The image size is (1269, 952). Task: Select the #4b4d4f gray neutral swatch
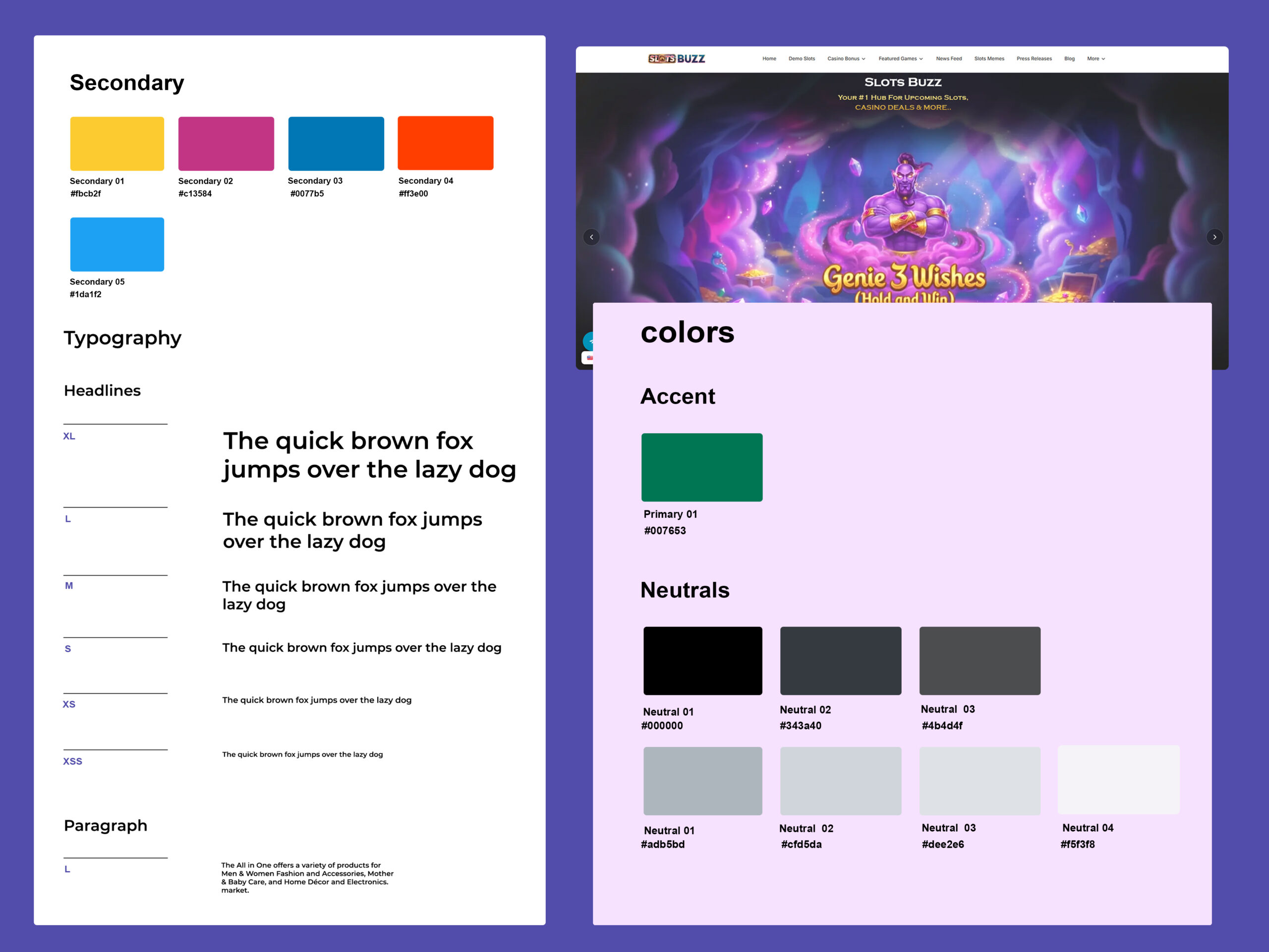[x=980, y=661]
